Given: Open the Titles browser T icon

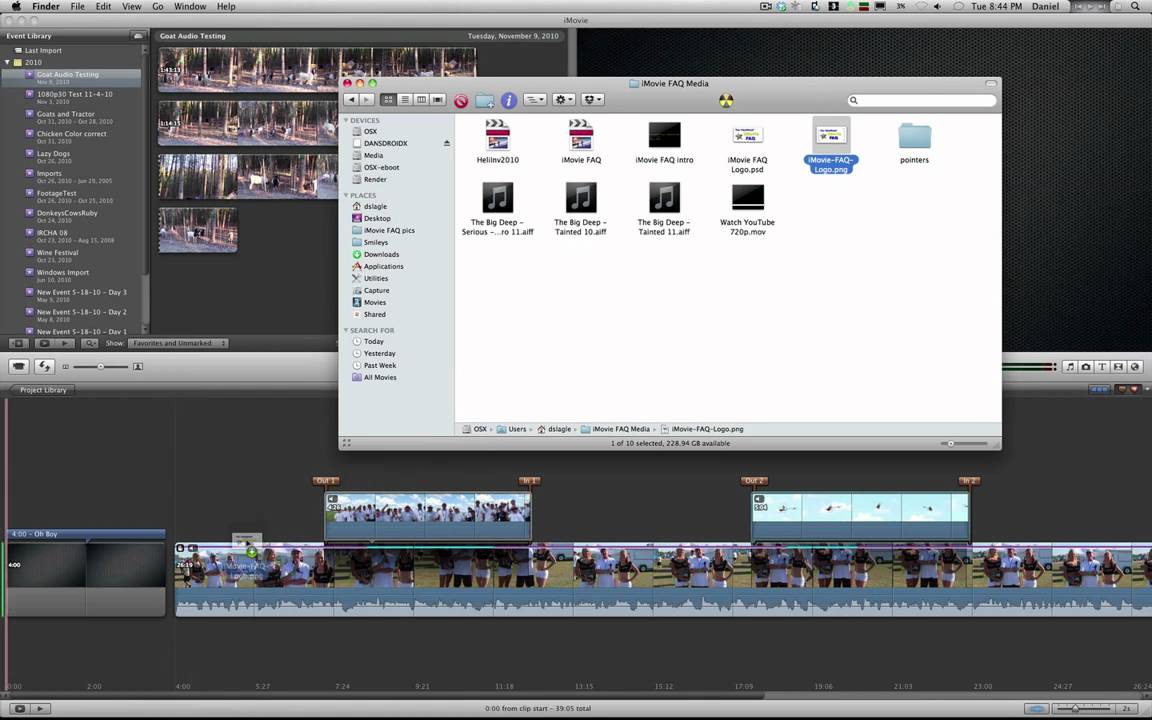Looking at the screenshot, I should coord(1102,367).
